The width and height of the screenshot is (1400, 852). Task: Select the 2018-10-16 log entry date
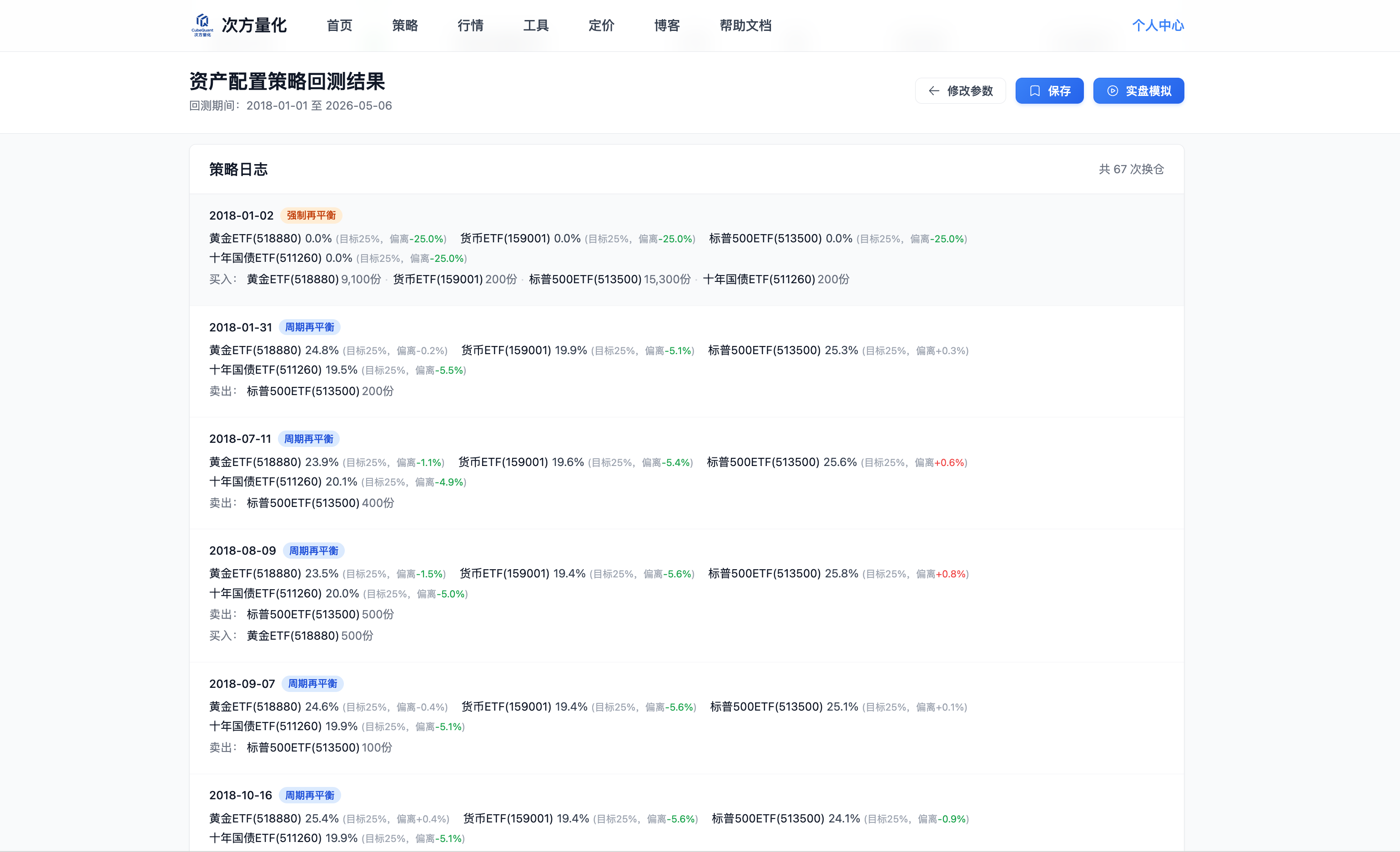tap(240, 795)
